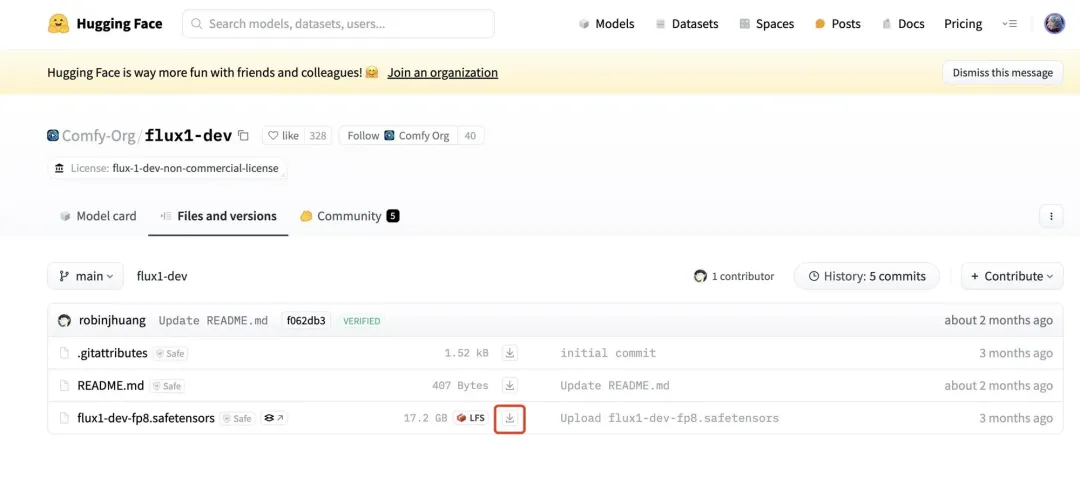Open the Models page
Screen dimensions: 1080x478
pyautogui.click(x=606, y=23)
